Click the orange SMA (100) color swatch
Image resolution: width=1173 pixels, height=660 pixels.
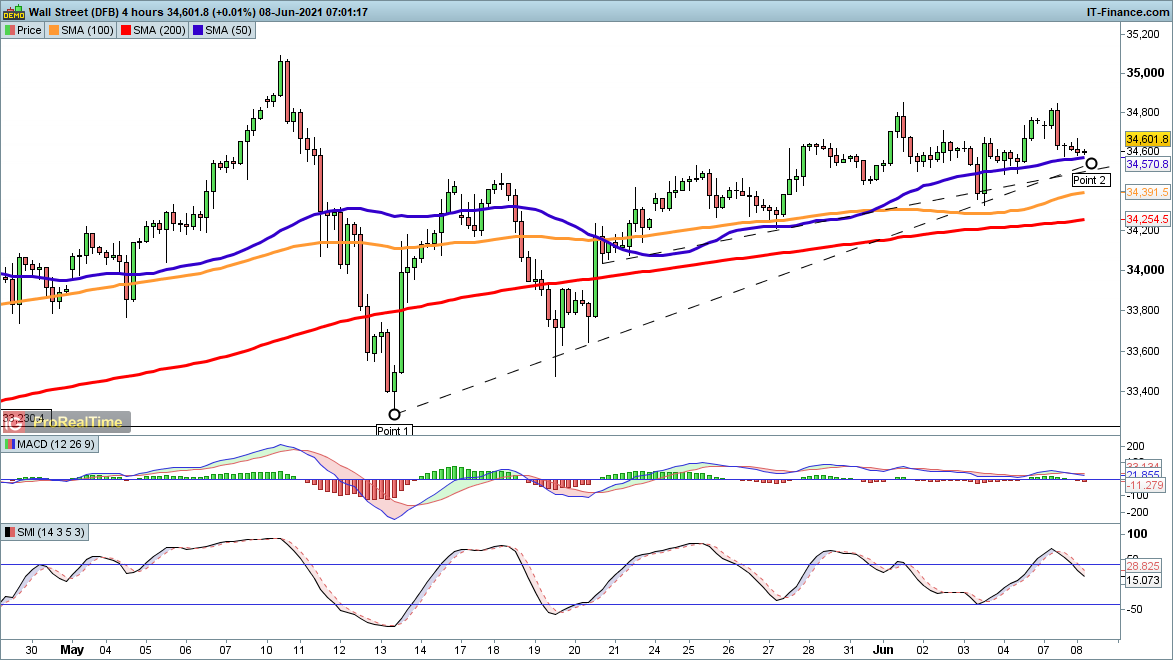tap(56, 30)
